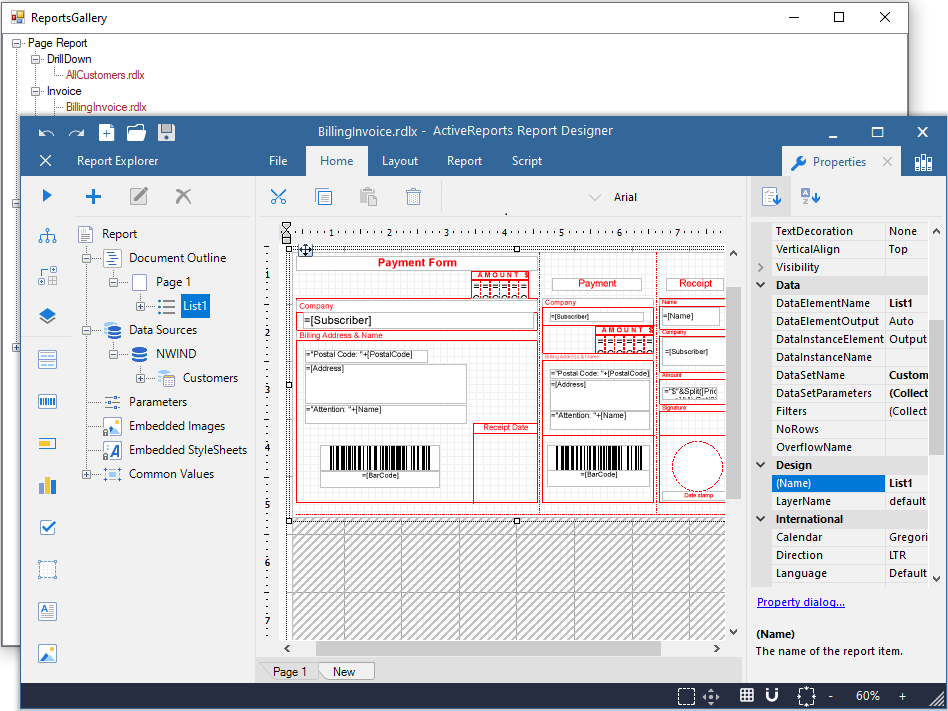Select the Image control in the toolbox

pos(47,654)
